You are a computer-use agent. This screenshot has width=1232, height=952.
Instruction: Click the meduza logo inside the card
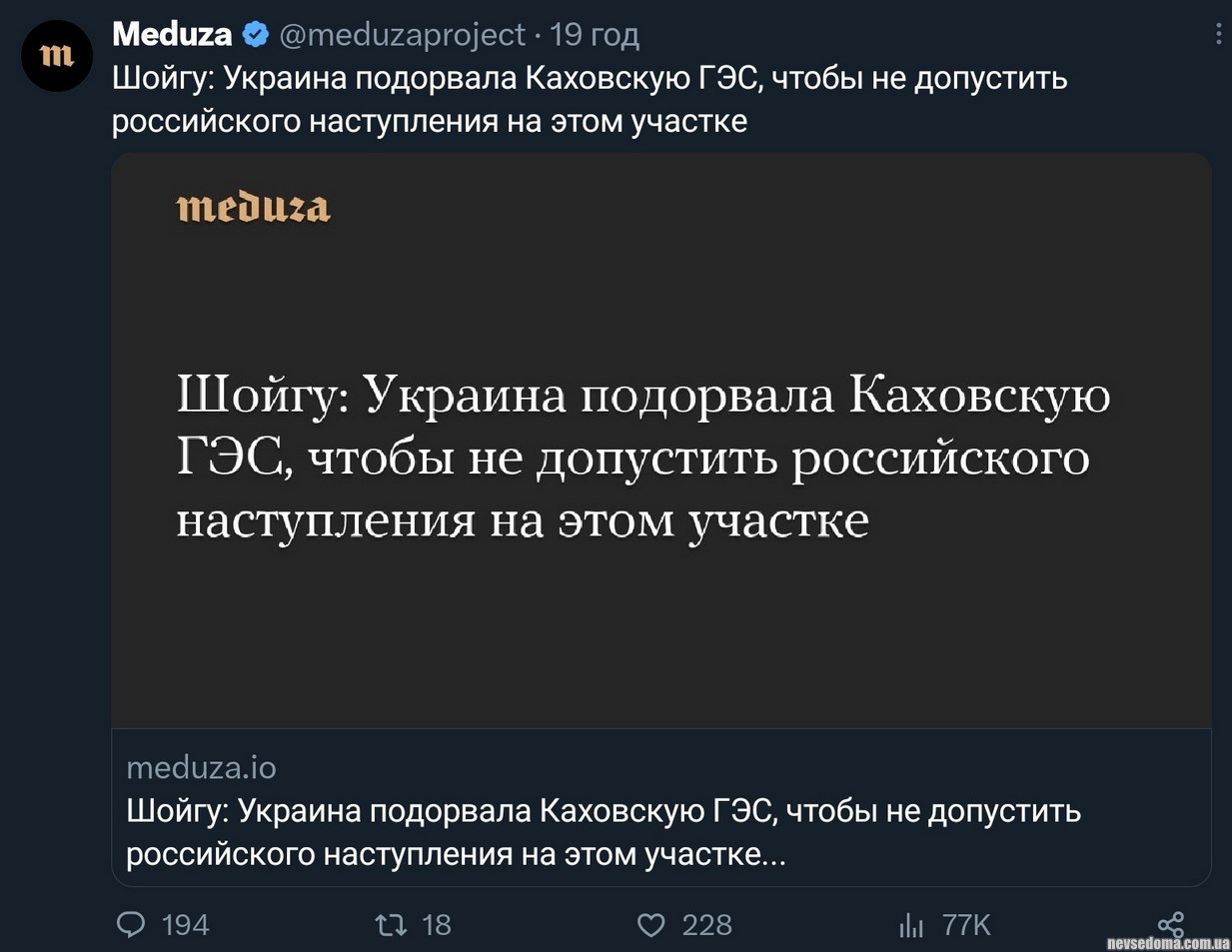coord(254,207)
